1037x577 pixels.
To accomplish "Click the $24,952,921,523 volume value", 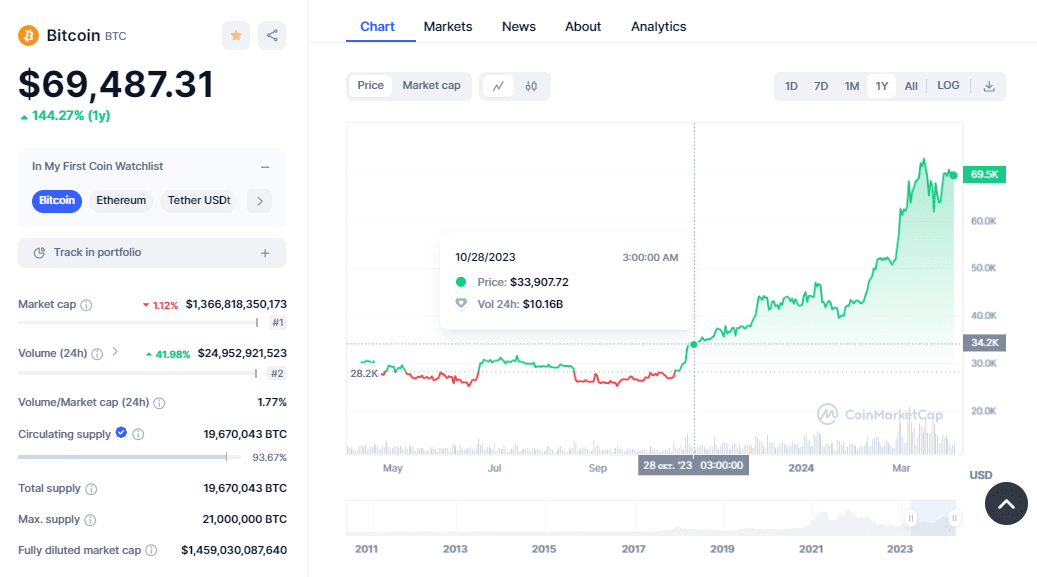I will click(x=242, y=353).
